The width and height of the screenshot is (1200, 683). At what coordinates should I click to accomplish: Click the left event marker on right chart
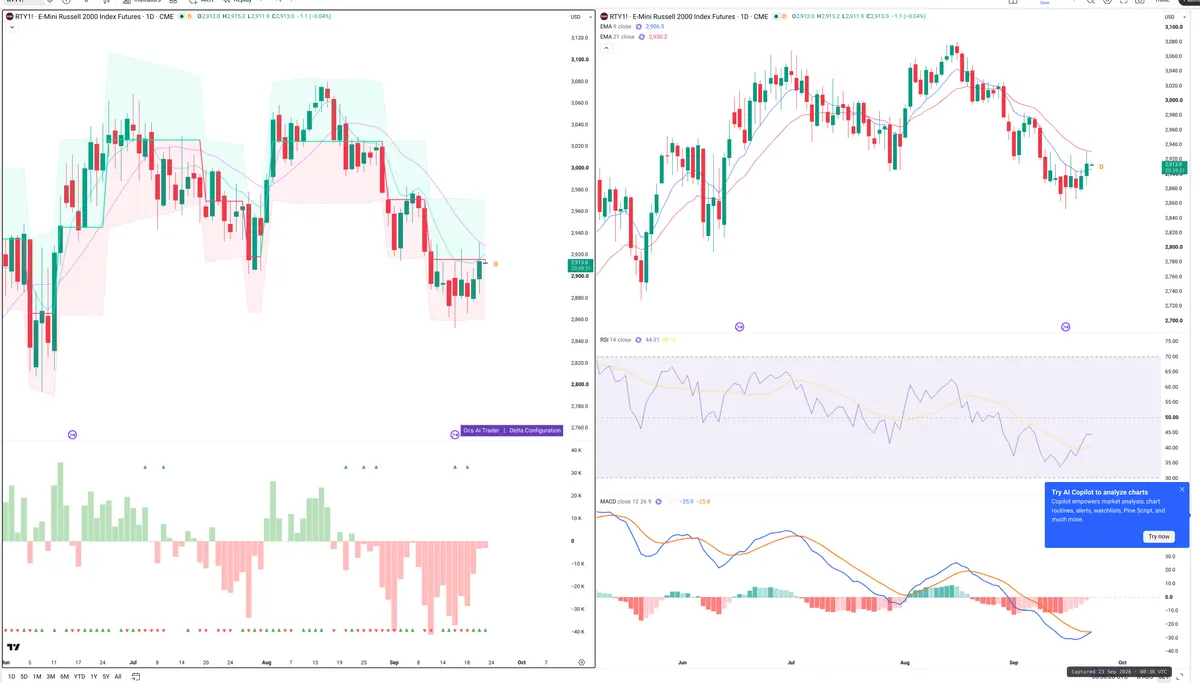point(739,327)
